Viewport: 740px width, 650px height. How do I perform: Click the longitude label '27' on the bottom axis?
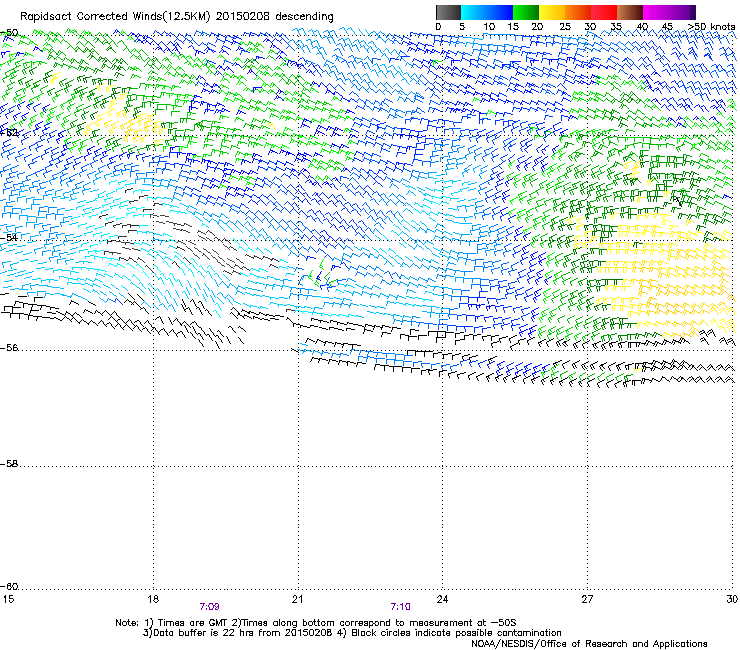587,599
